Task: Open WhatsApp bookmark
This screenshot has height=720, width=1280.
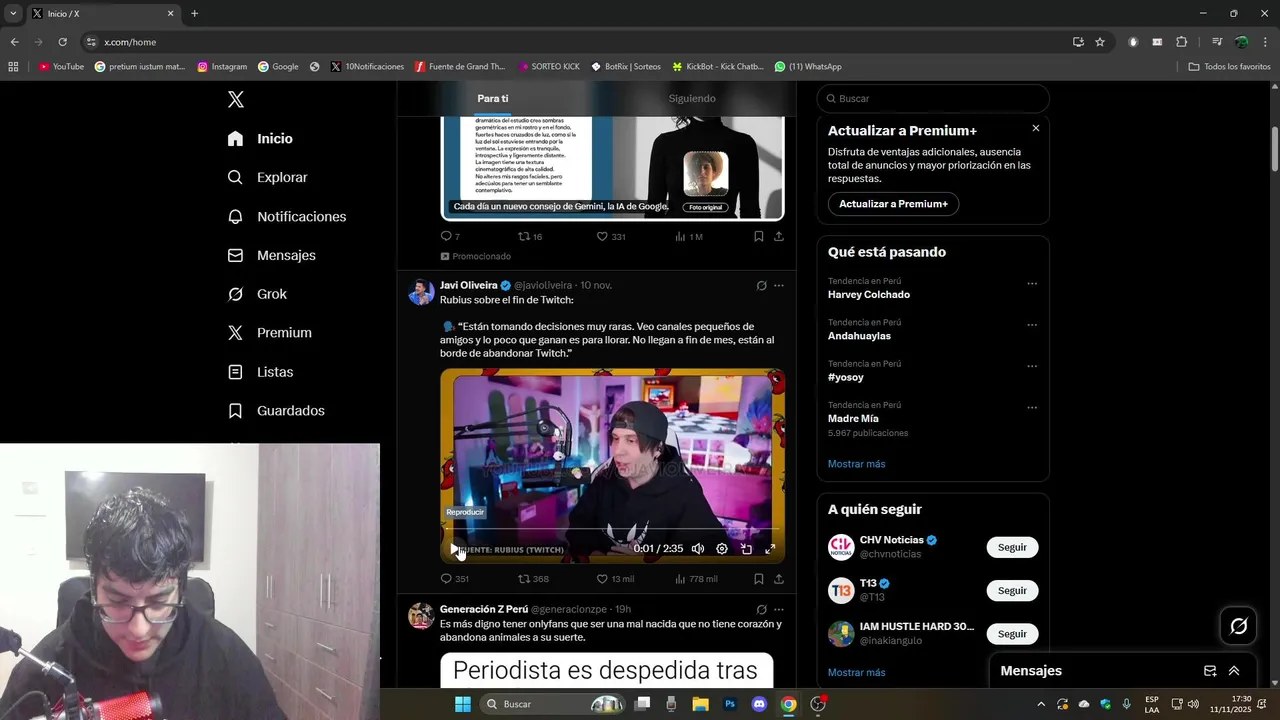Action: [x=808, y=67]
